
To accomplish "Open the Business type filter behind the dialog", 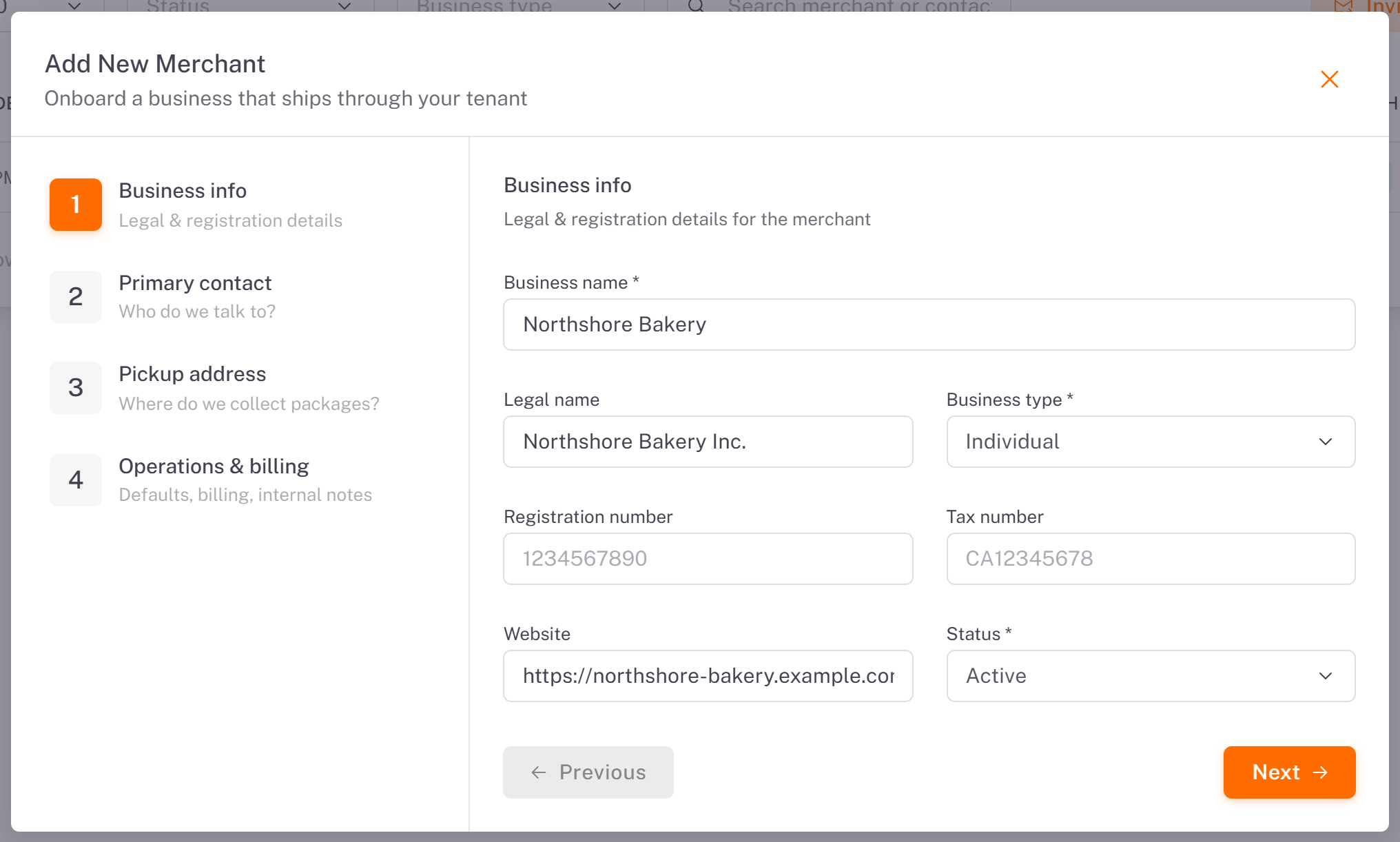I will point(520,6).
